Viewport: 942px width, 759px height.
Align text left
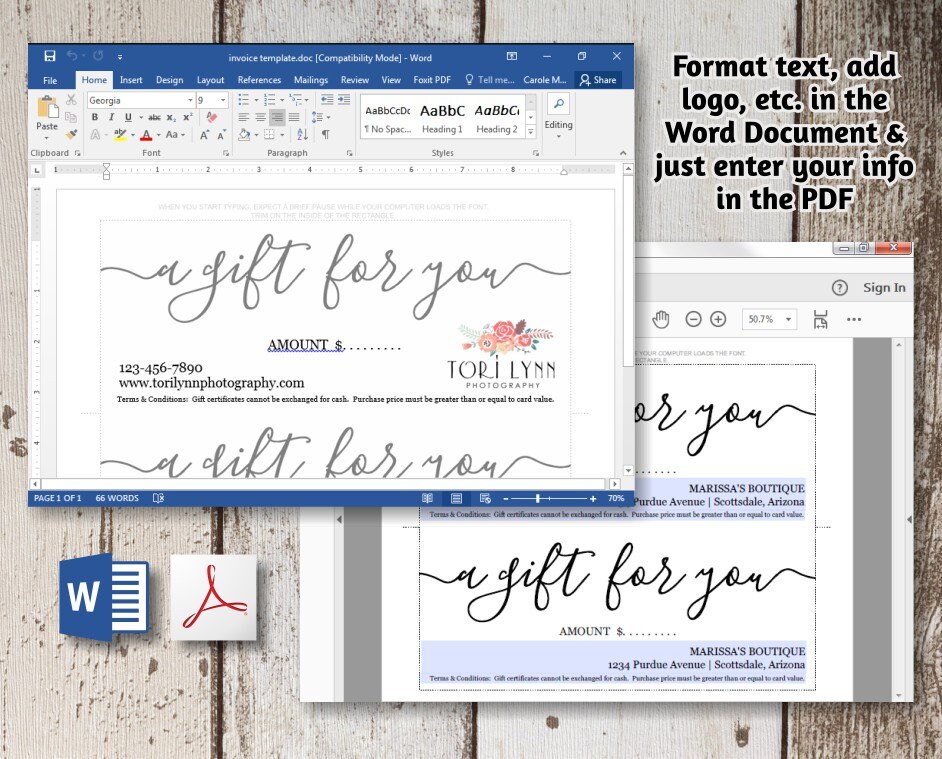point(243,118)
